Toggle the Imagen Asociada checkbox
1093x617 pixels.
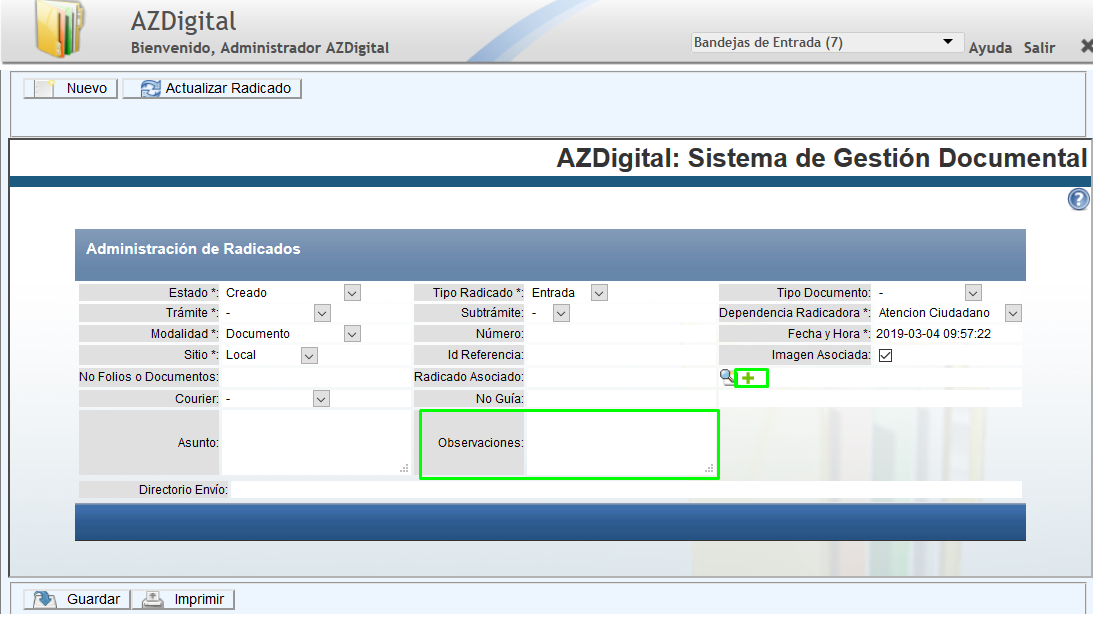coord(885,356)
